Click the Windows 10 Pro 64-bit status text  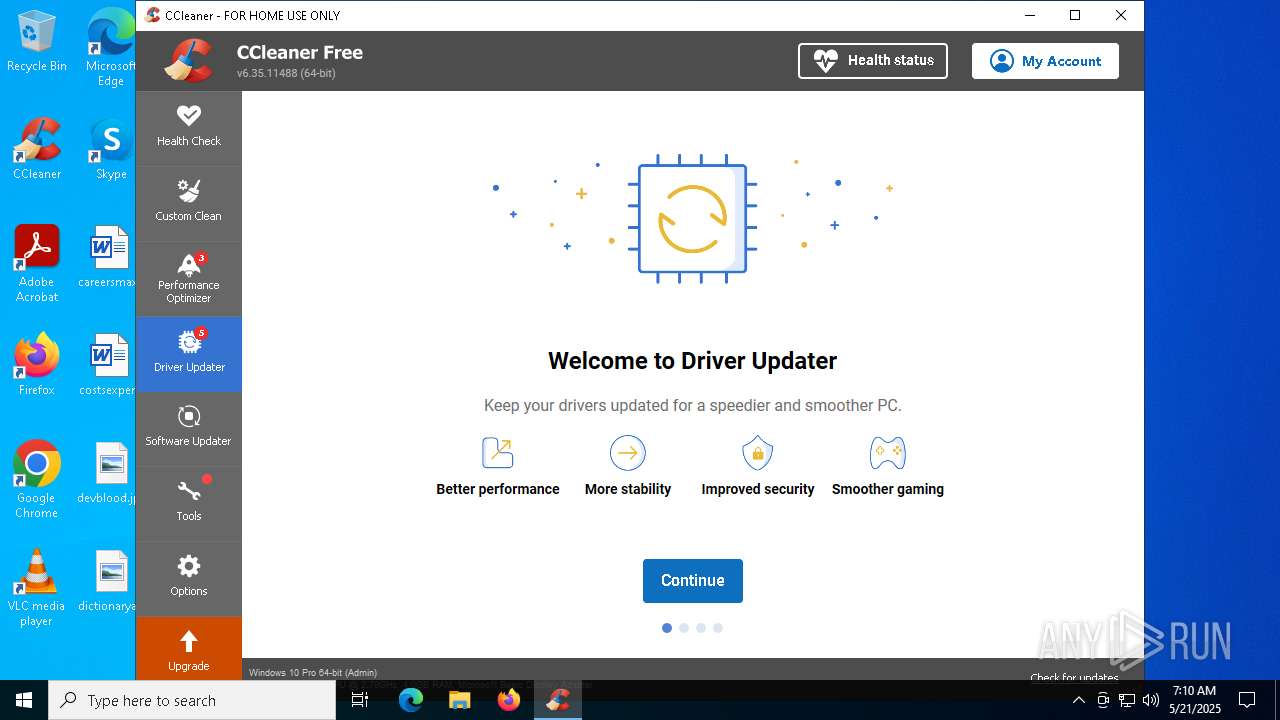pyautogui.click(x=313, y=673)
